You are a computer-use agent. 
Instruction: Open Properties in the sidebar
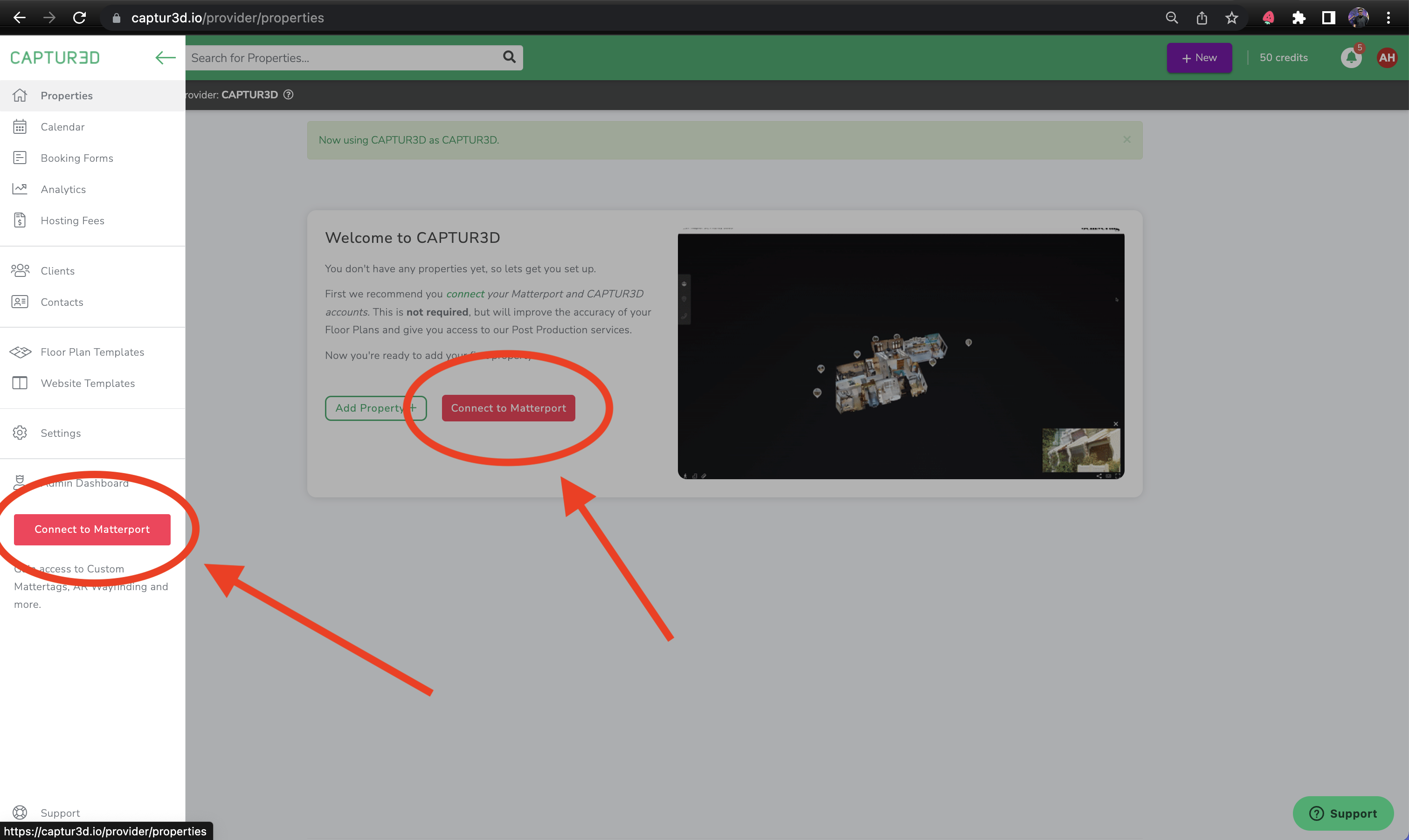92,96
